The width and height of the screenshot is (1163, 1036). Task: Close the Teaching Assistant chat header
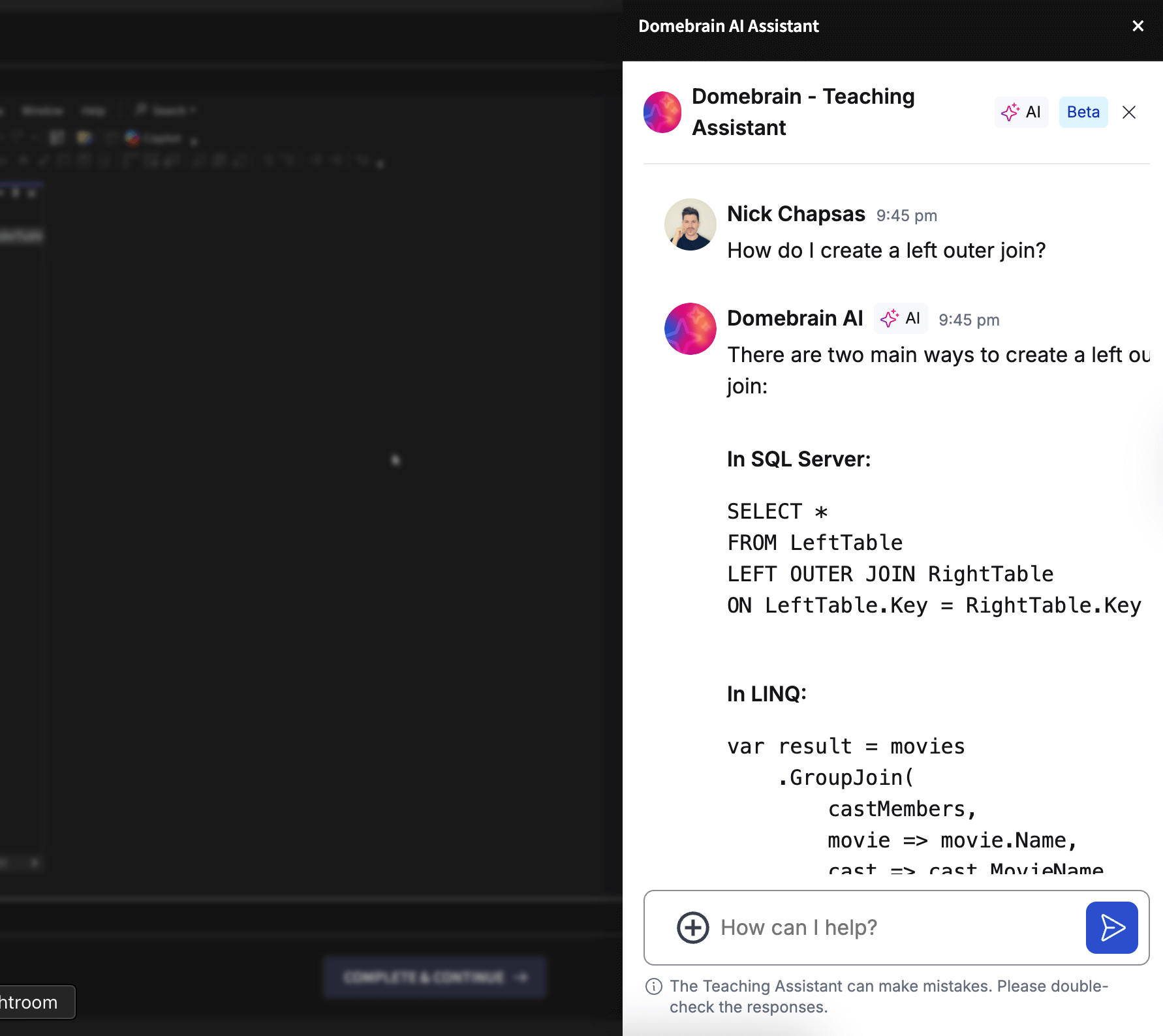[x=1129, y=112]
